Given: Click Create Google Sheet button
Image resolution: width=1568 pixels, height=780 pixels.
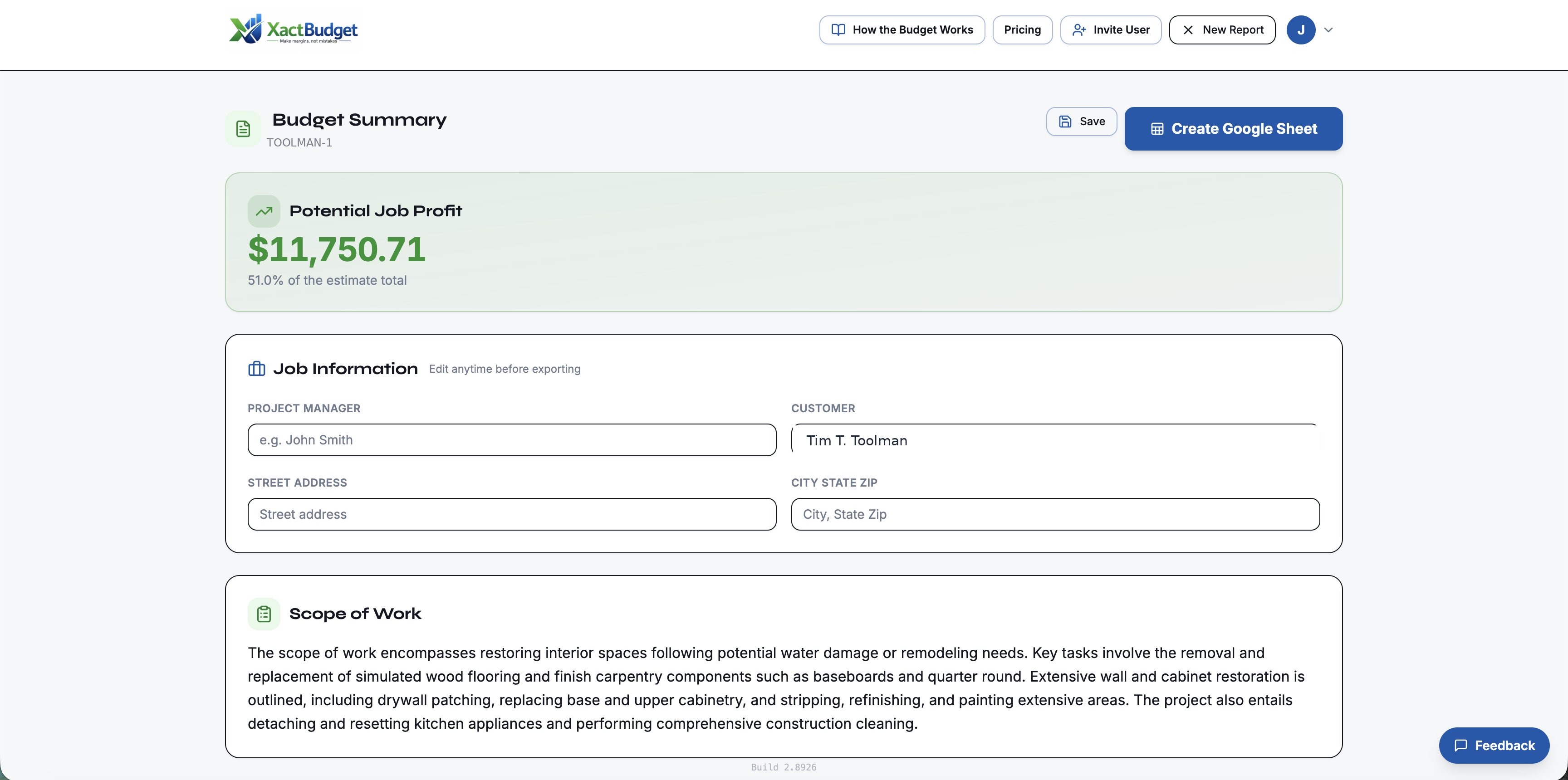Looking at the screenshot, I should pos(1233,128).
